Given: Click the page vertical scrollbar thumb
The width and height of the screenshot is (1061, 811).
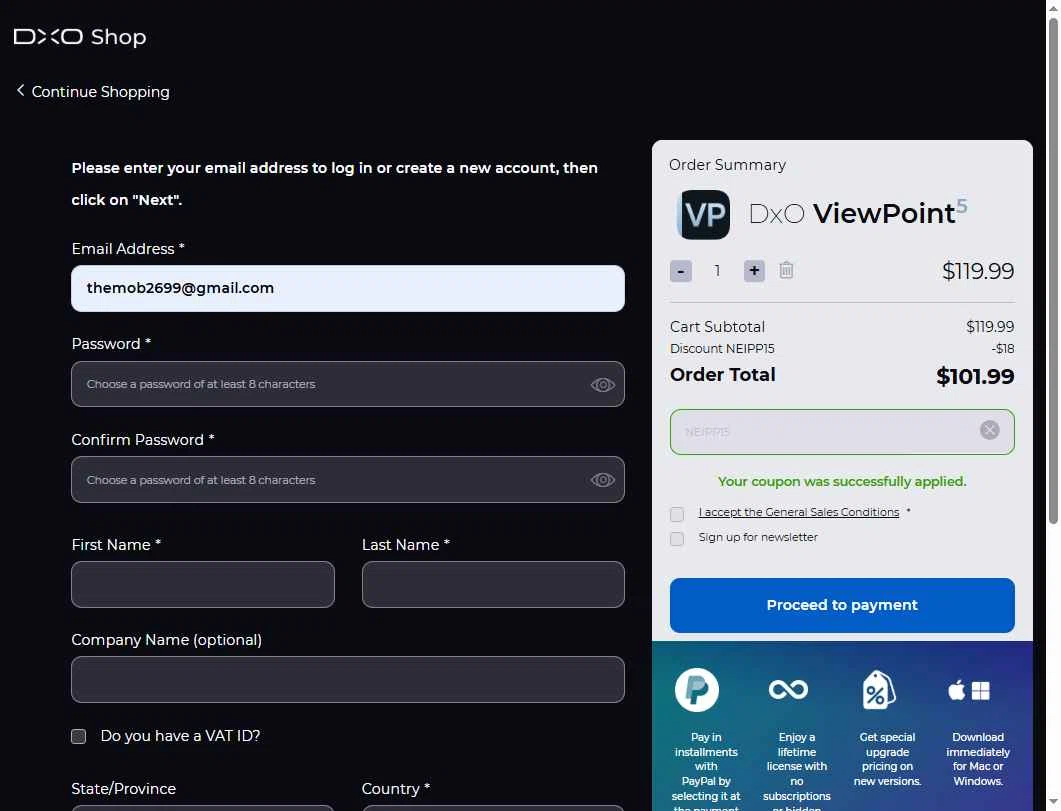Looking at the screenshot, I should point(1053,271).
